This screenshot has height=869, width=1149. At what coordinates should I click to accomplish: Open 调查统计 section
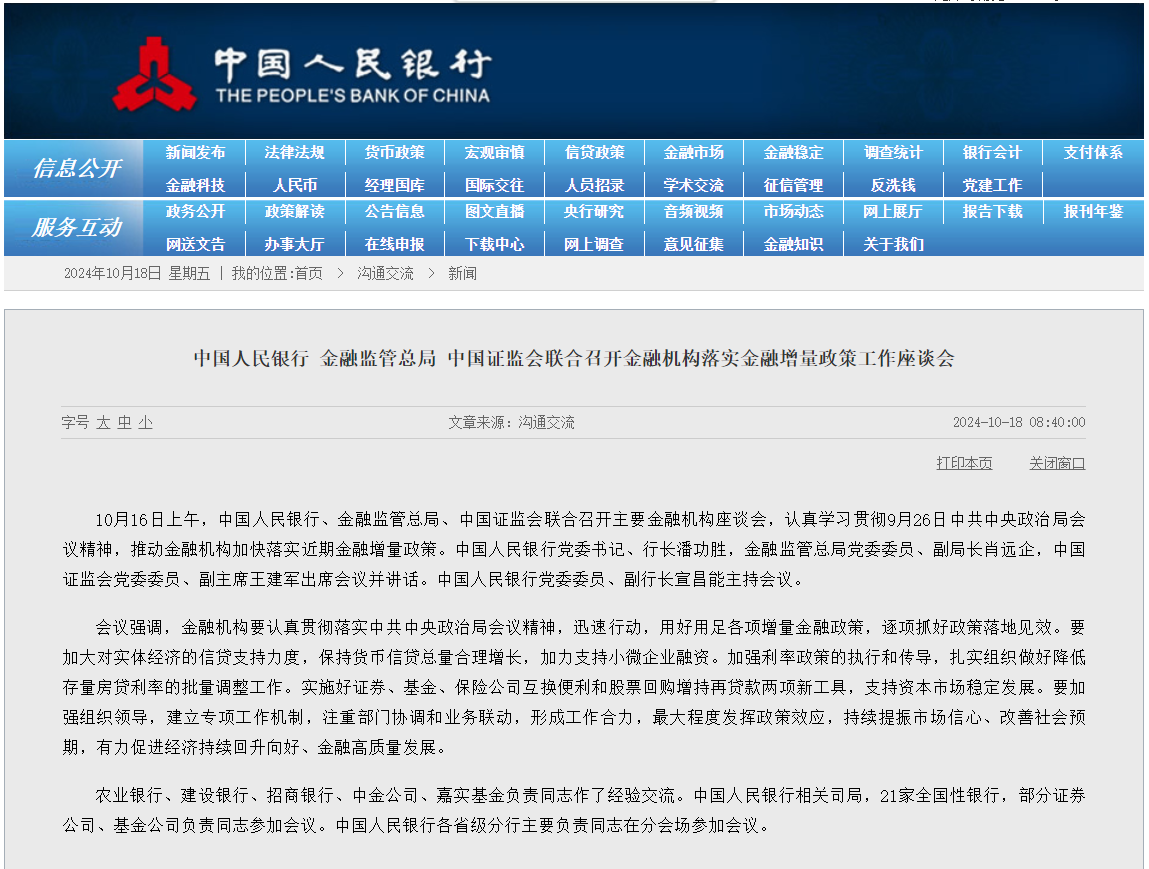(893, 152)
